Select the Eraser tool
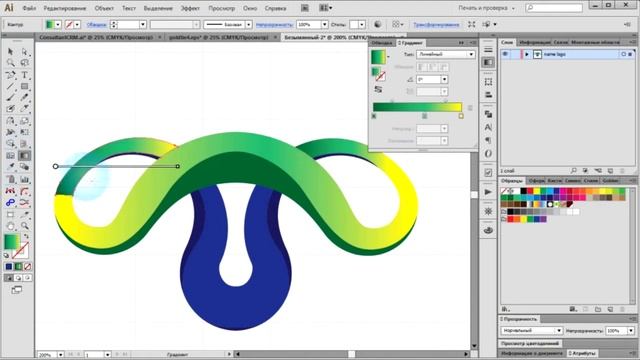The width and height of the screenshot is (640, 360). (24, 109)
